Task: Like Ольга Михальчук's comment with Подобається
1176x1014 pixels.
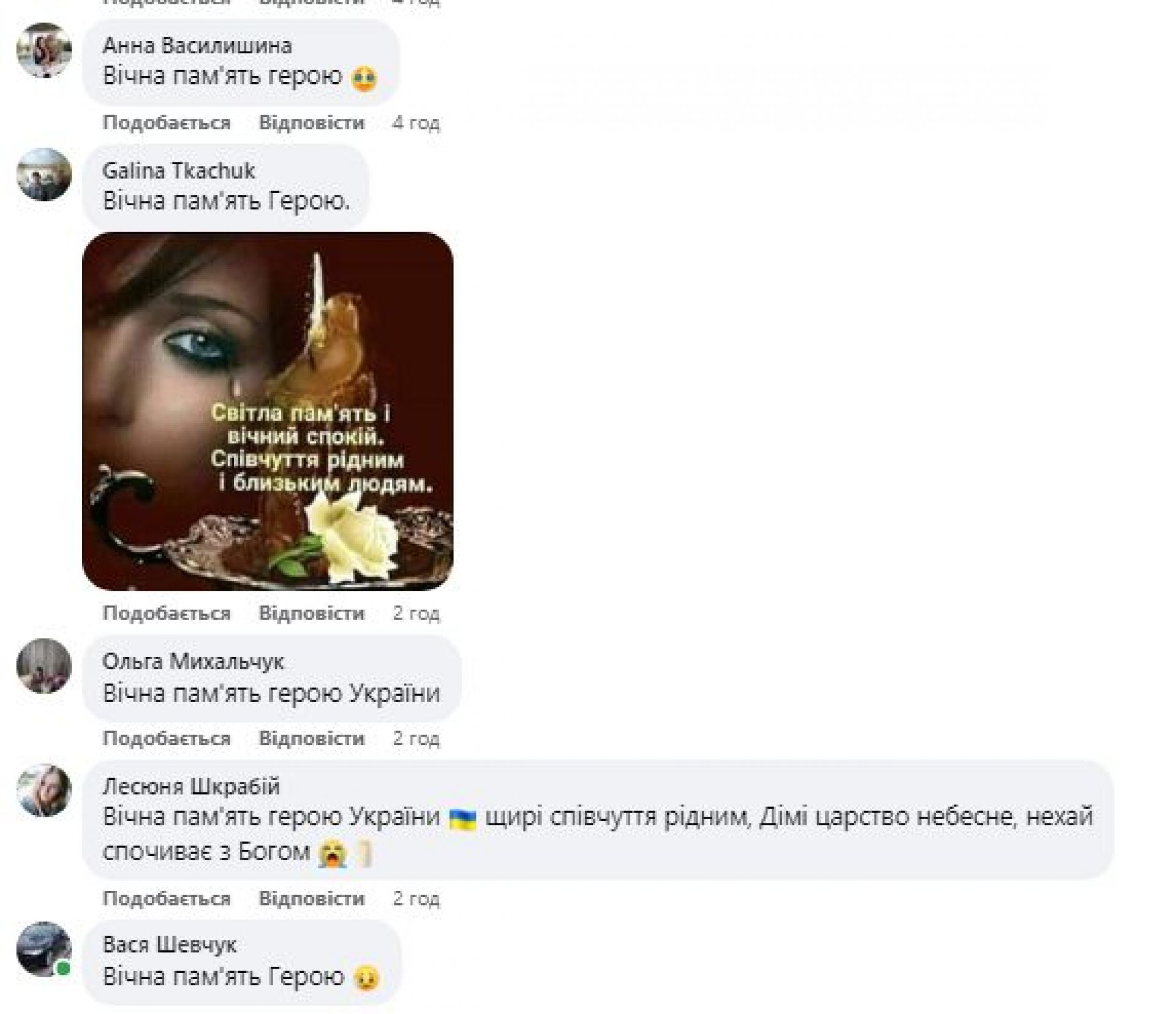Action: coord(167,738)
